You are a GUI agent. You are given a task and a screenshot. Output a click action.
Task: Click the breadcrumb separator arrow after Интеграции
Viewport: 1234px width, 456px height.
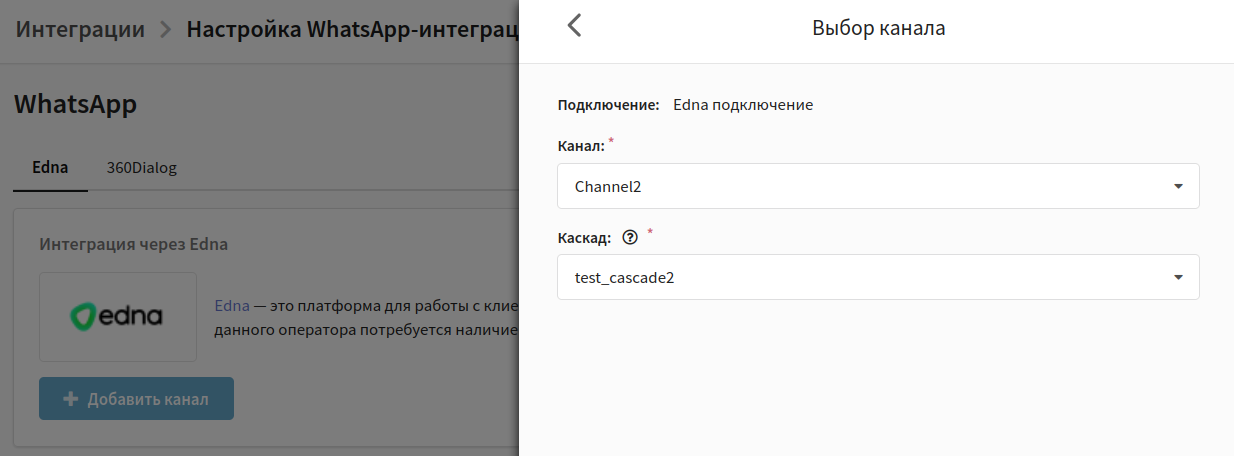click(166, 29)
